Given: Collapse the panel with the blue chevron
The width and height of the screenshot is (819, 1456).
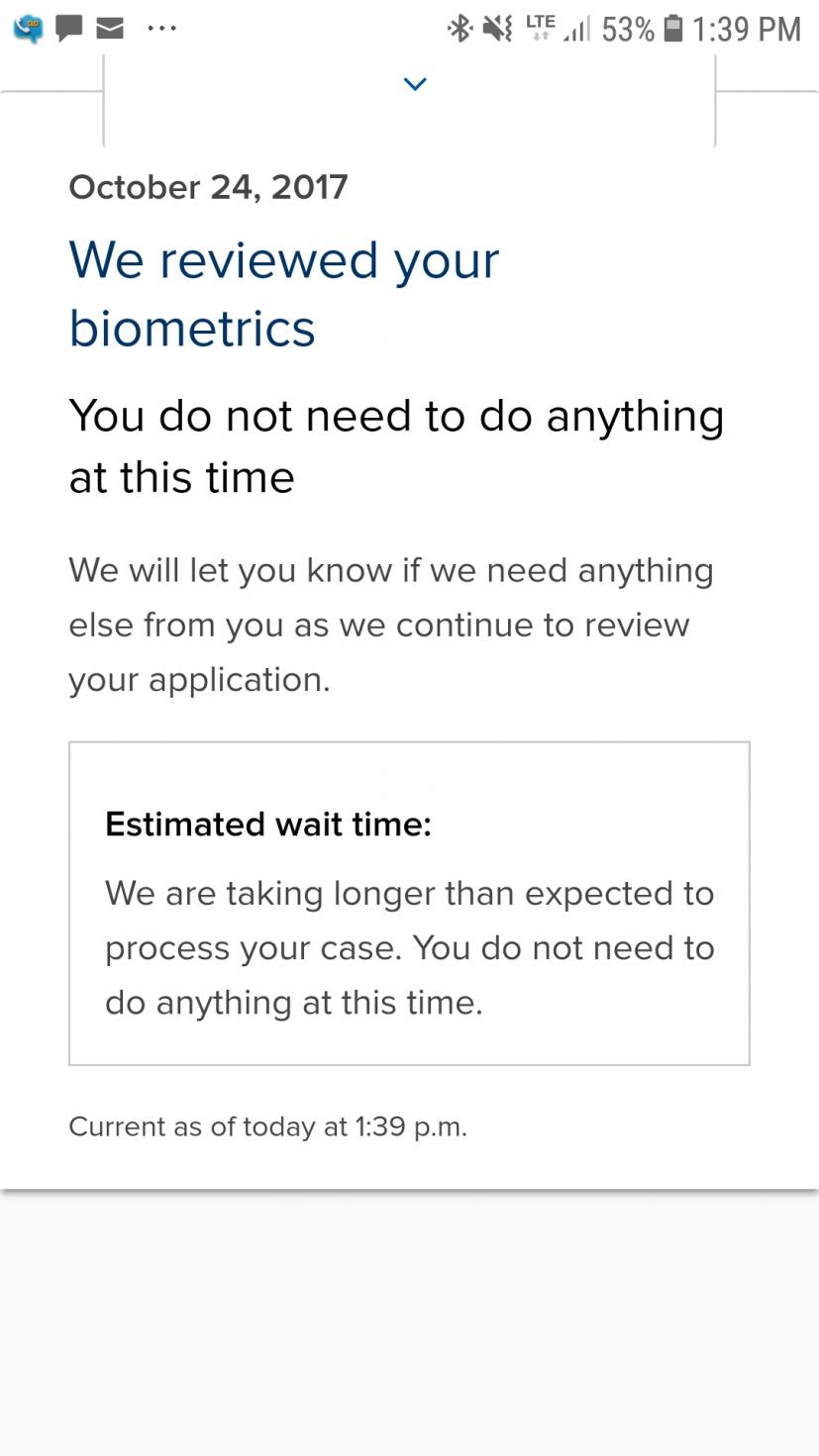Looking at the screenshot, I should 415,84.
